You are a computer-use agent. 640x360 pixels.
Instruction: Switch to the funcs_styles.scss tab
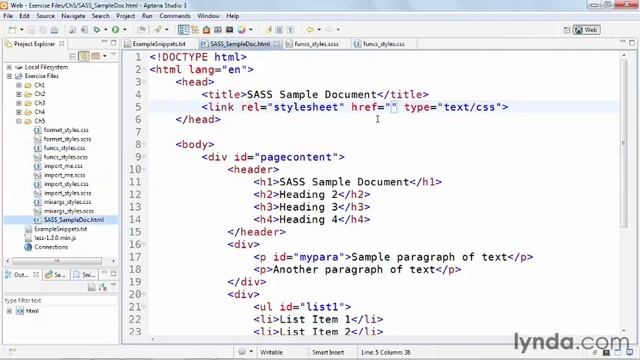pos(316,44)
